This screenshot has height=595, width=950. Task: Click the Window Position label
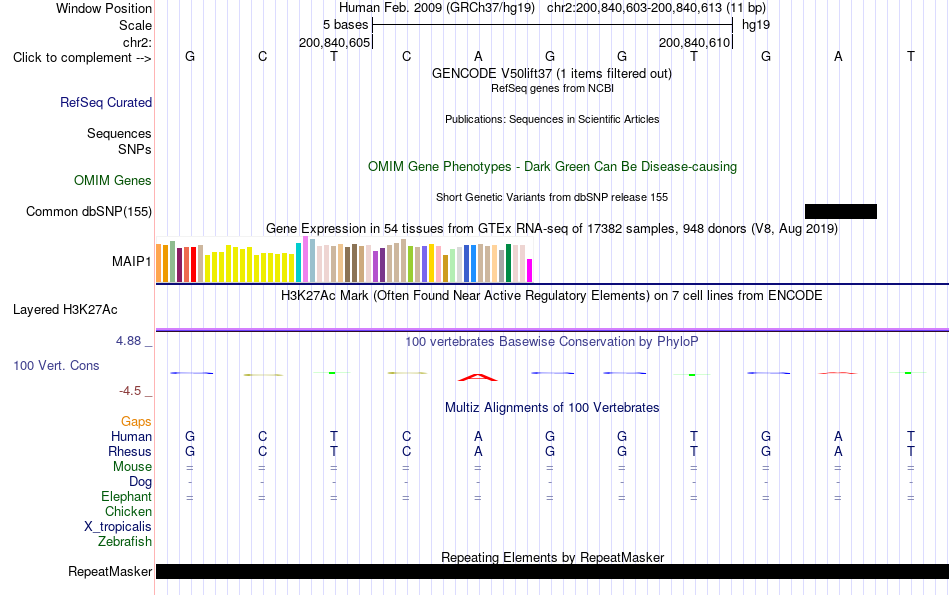point(104,8)
